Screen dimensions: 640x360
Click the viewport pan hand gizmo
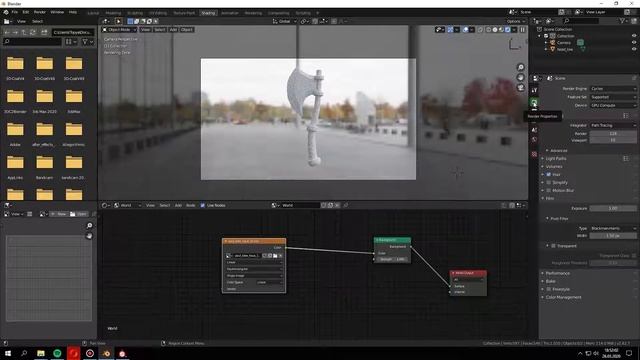tap(520, 78)
